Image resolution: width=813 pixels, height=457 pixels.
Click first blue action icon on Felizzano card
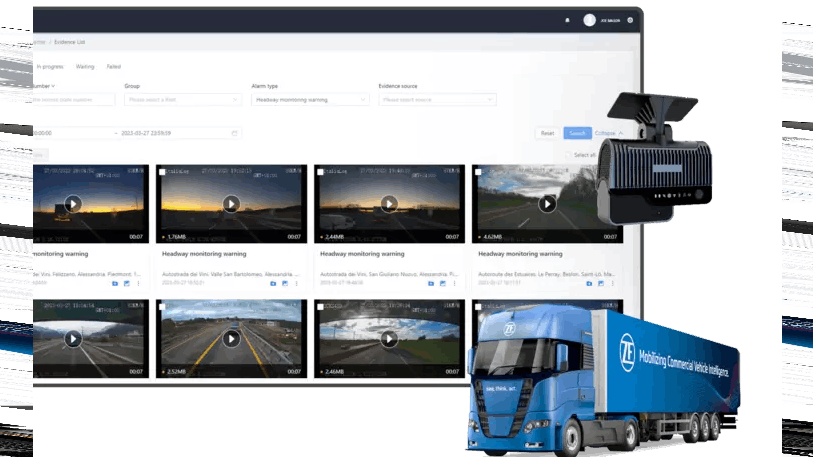tap(115, 284)
